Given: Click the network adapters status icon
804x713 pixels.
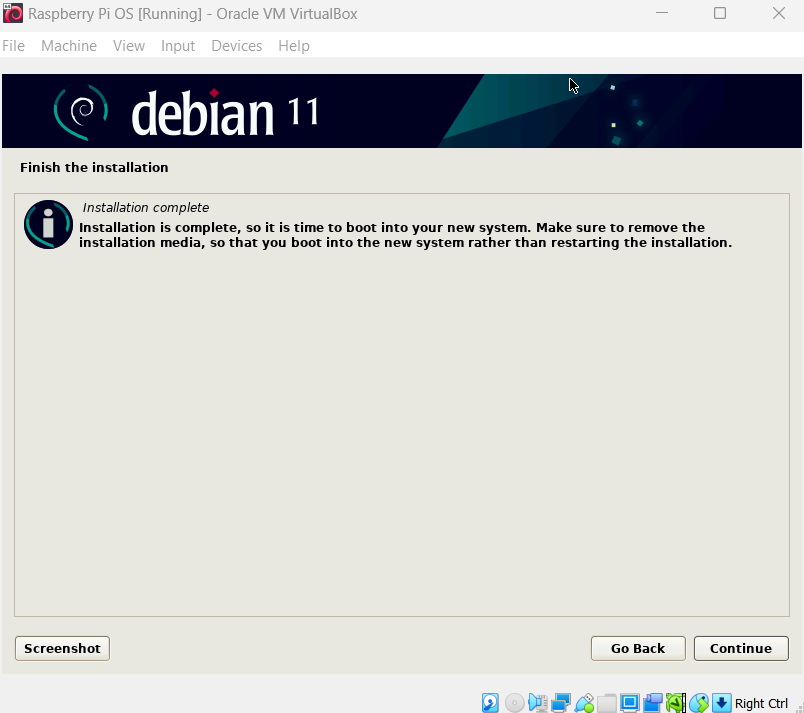Looking at the screenshot, I should click(x=561, y=703).
